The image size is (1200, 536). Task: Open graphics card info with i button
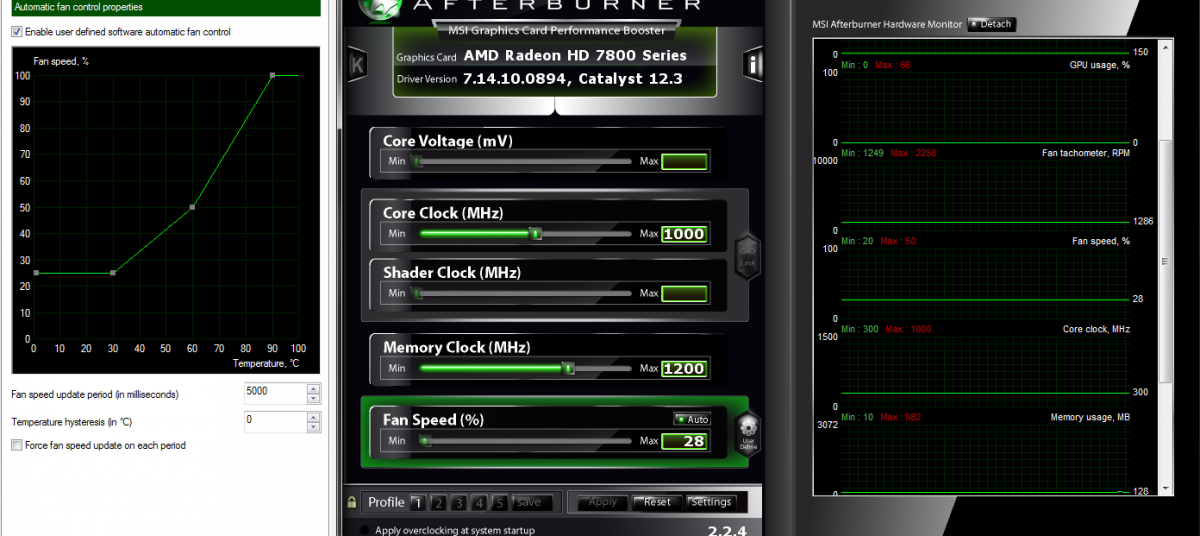point(753,65)
